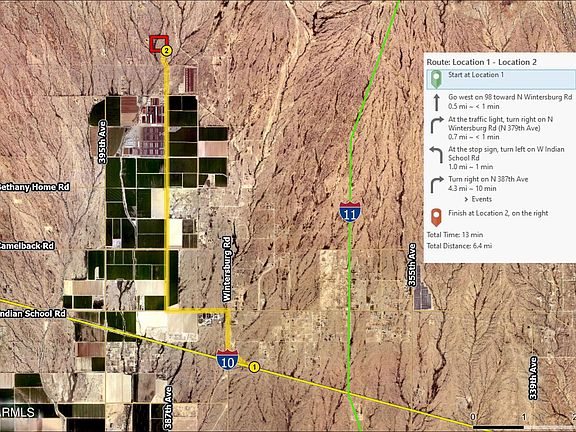The width and height of the screenshot is (576, 432).
Task: Expand the Events section in directions
Action: click(478, 199)
